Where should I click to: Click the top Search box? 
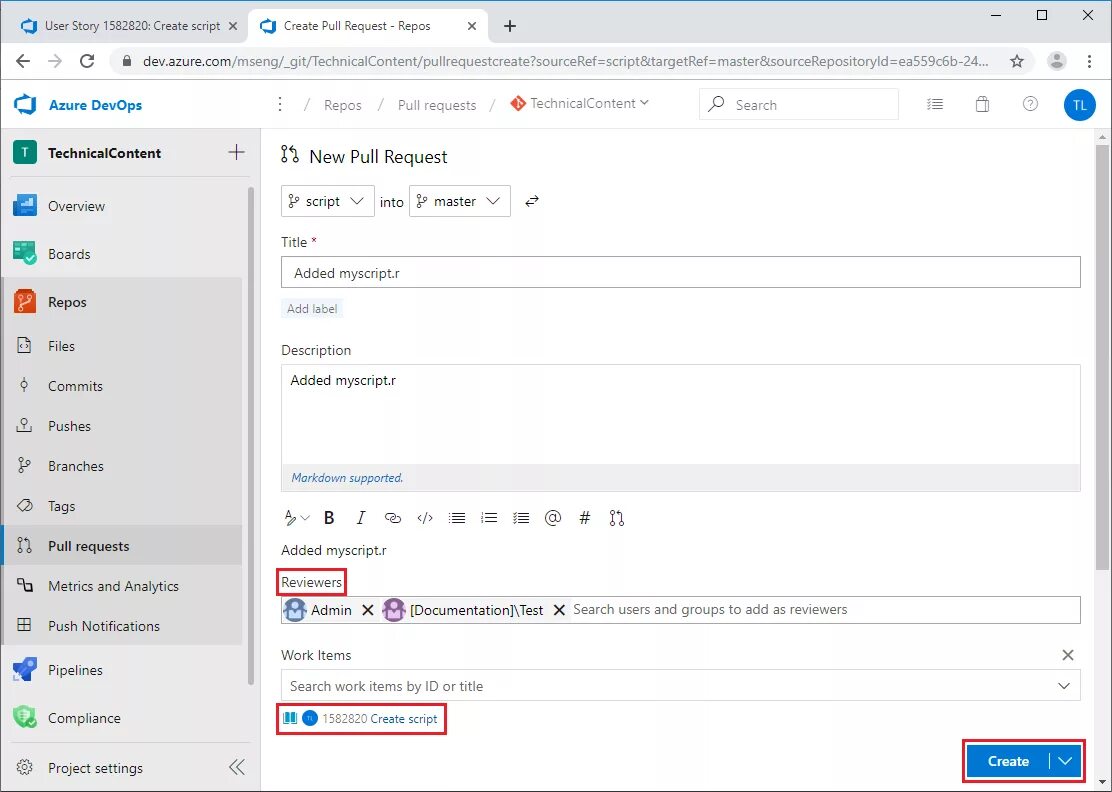tap(799, 104)
